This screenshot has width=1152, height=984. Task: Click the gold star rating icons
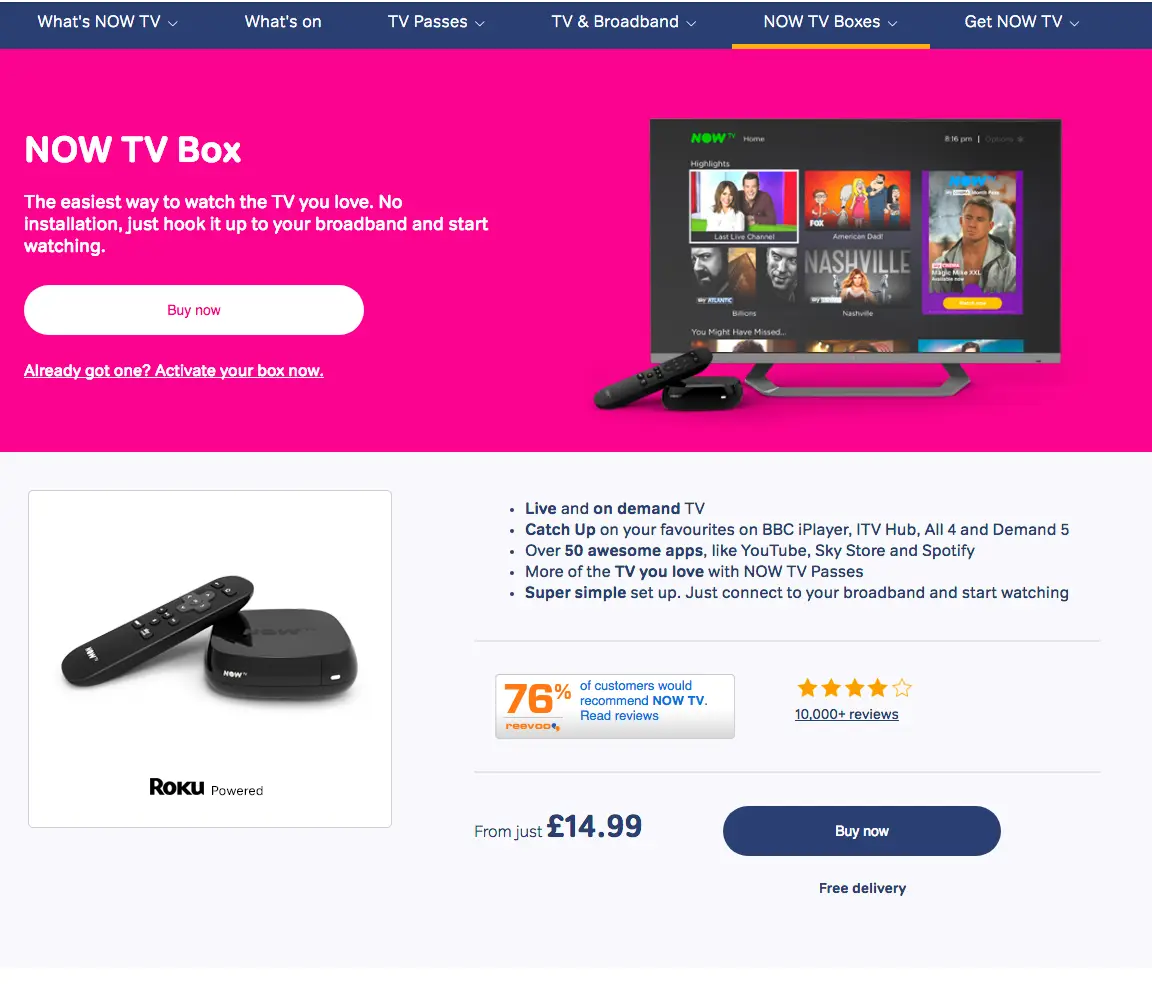(x=854, y=689)
